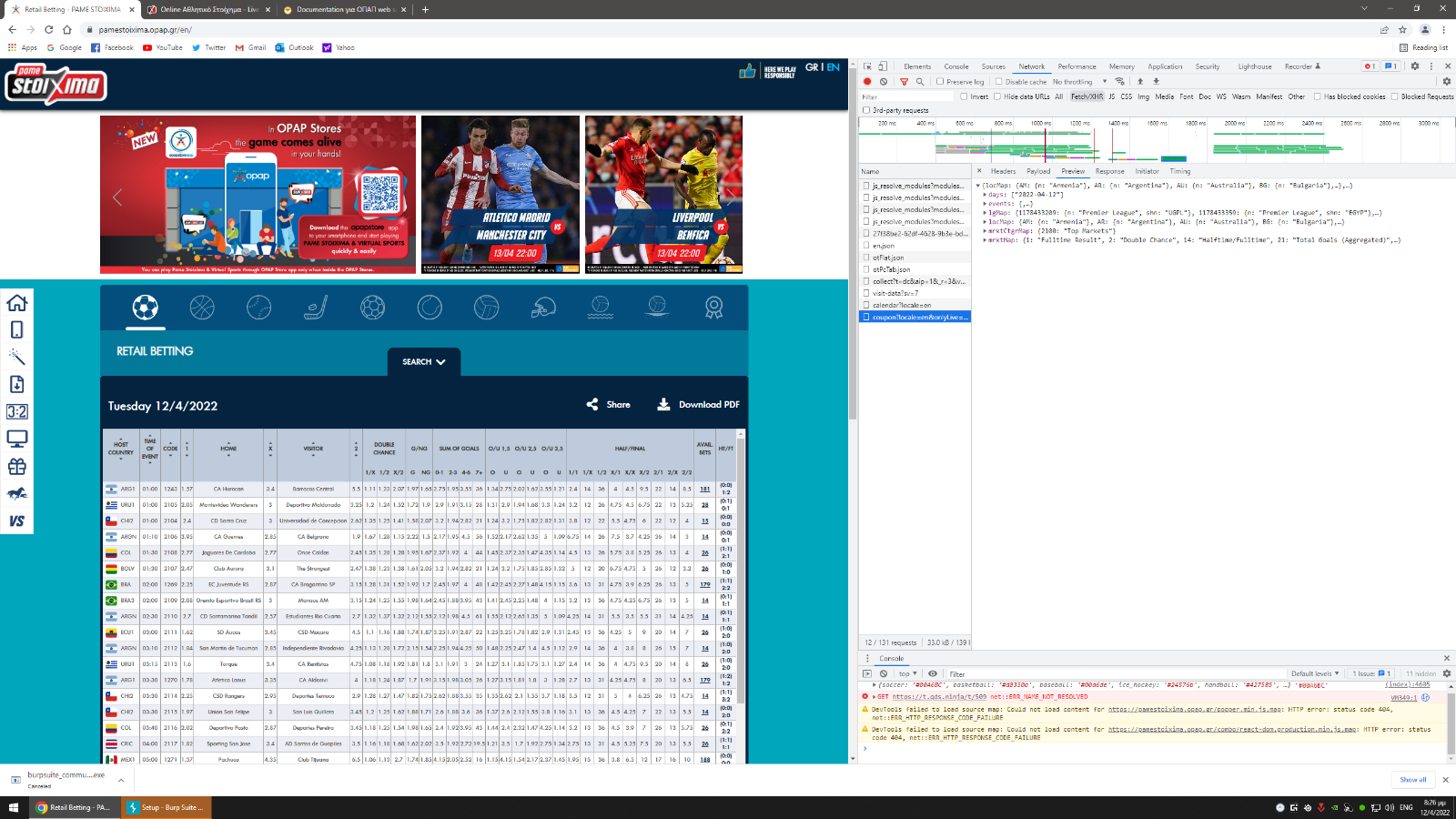Check the 3rd-party requests checkbox

click(866, 110)
